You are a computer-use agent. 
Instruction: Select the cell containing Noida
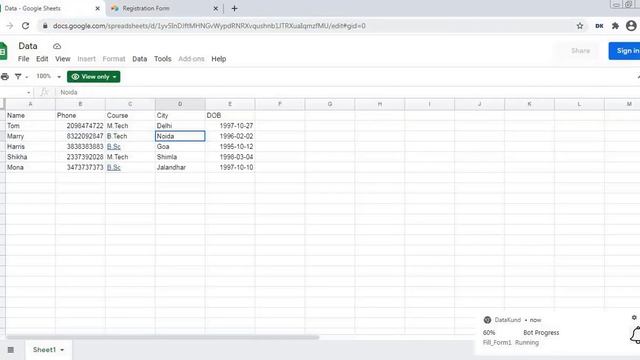click(180, 136)
